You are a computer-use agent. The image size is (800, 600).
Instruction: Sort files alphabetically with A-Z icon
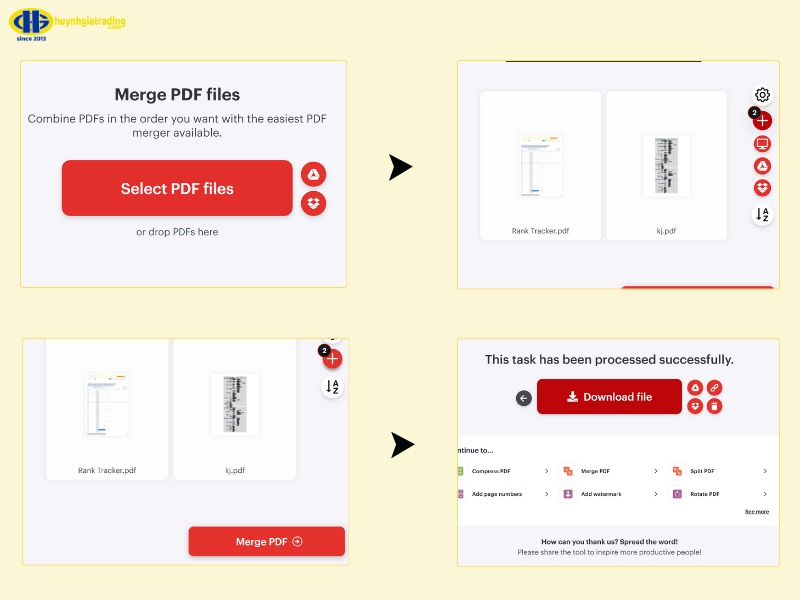pos(762,213)
